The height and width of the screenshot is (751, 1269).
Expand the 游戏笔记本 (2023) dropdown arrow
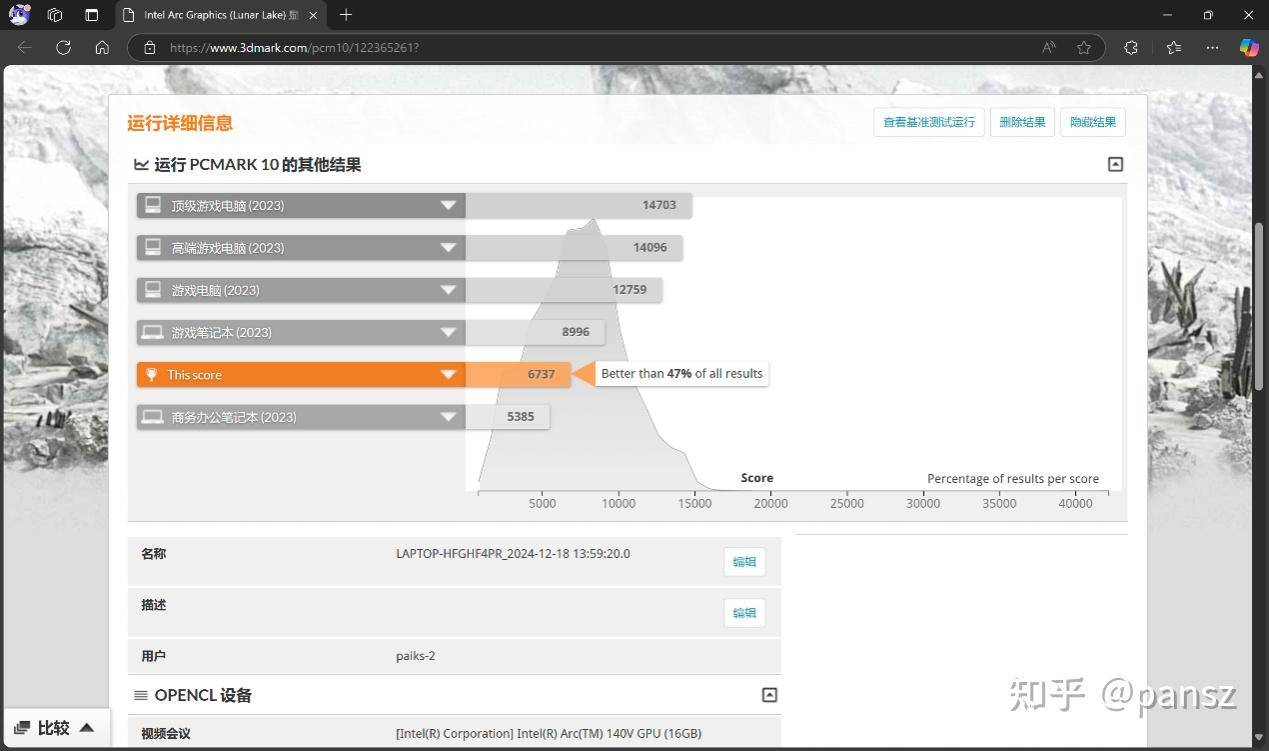click(x=448, y=332)
